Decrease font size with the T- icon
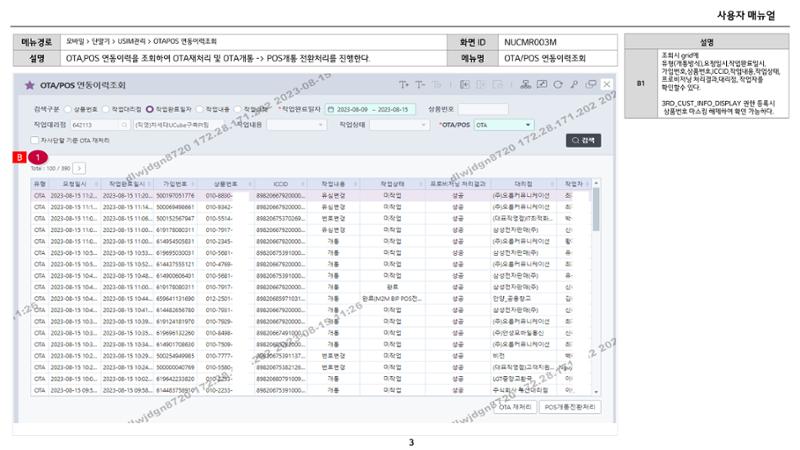Image resolution: width=800 pixels, height=450 pixels. (420, 85)
